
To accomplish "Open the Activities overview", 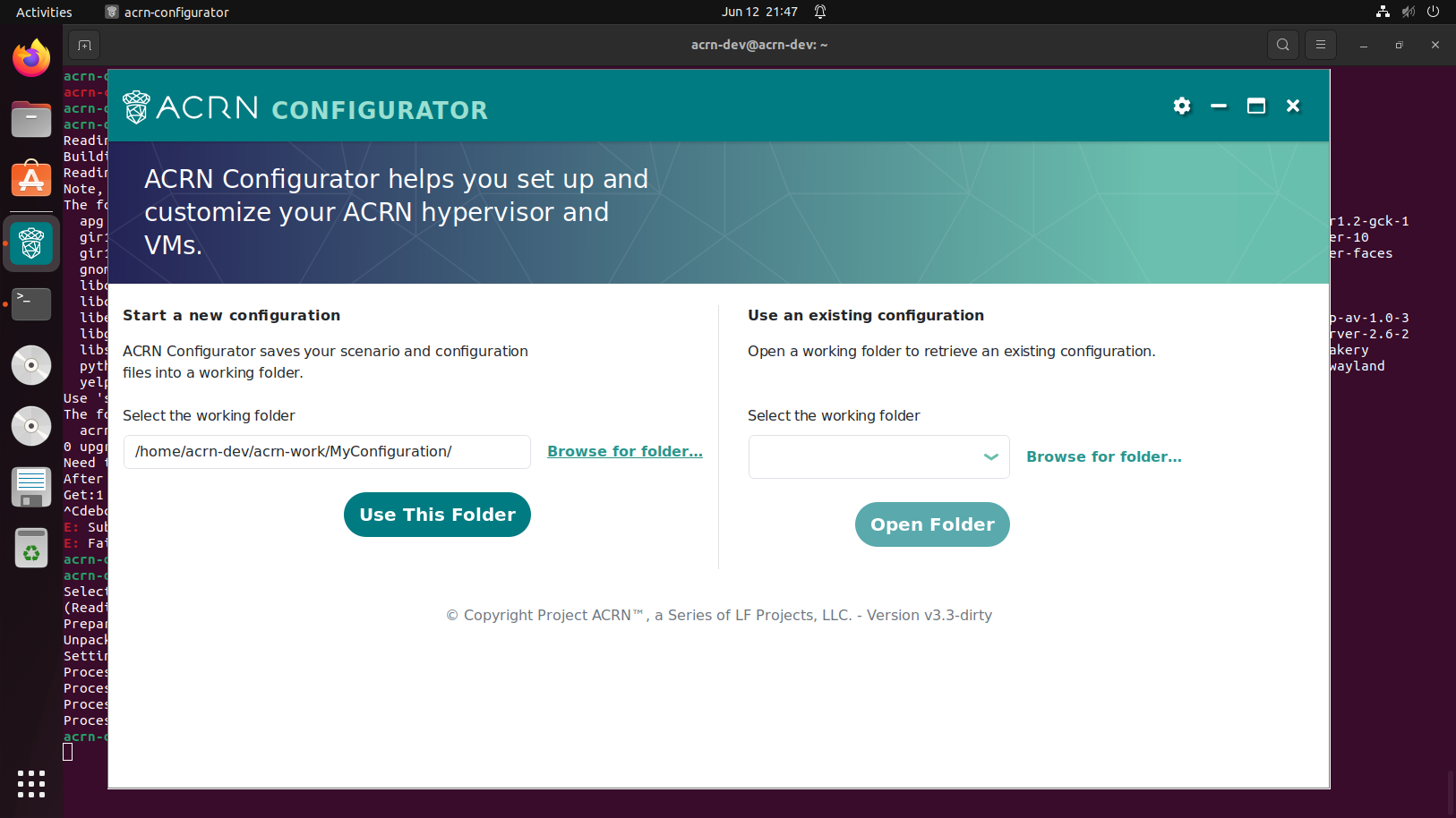I will 44,12.
